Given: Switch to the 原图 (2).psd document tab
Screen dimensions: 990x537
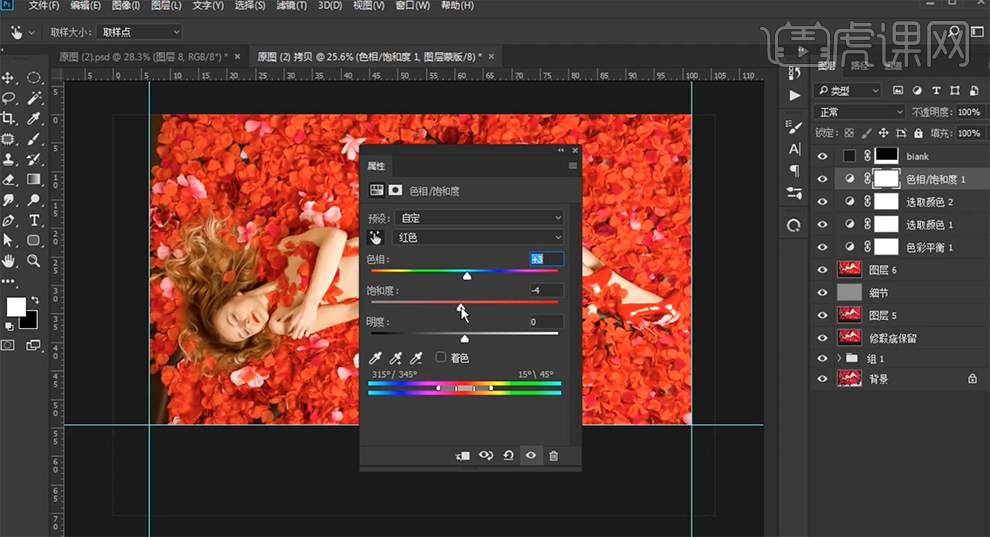Looking at the screenshot, I should point(142,56).
